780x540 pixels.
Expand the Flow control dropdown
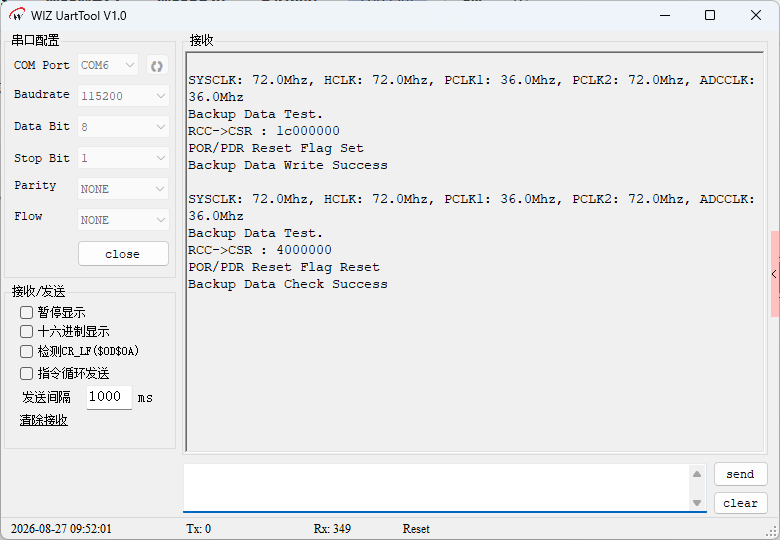point(123,220)
